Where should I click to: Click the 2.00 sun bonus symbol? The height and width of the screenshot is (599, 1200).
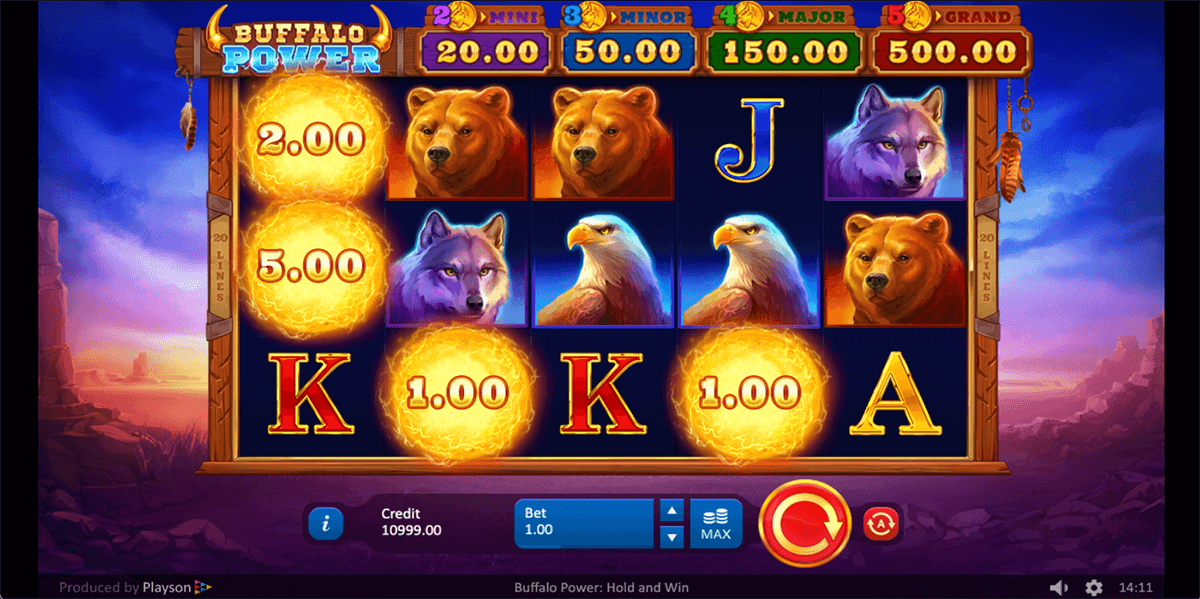[309, 140]
